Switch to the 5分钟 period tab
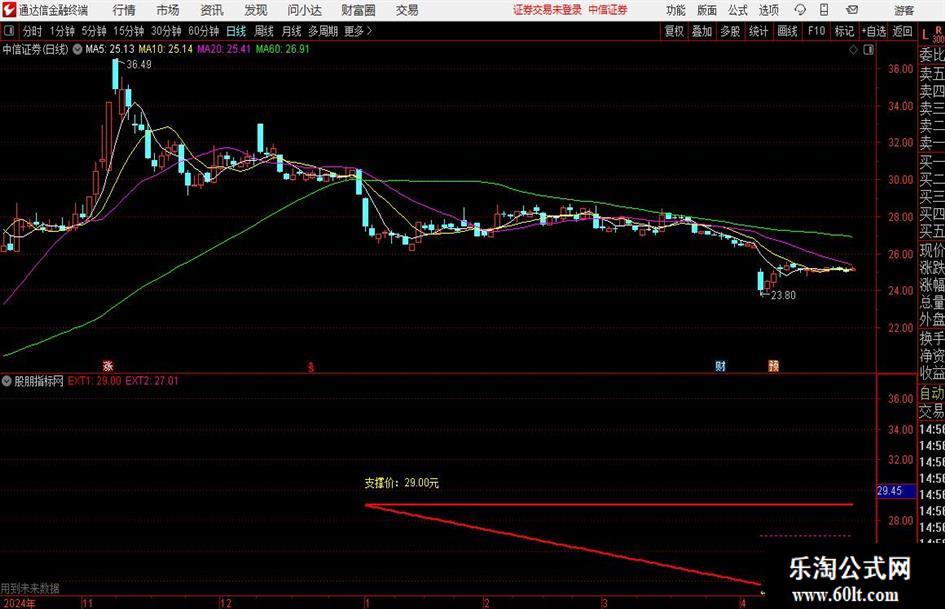Screen dimensions: 945x609 point(93,31)
